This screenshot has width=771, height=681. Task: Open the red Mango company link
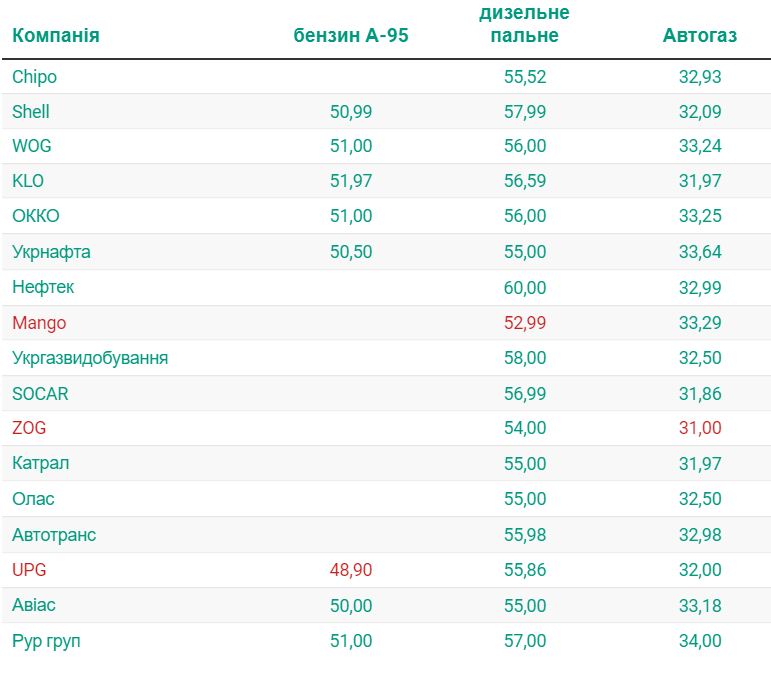[39, 323]
